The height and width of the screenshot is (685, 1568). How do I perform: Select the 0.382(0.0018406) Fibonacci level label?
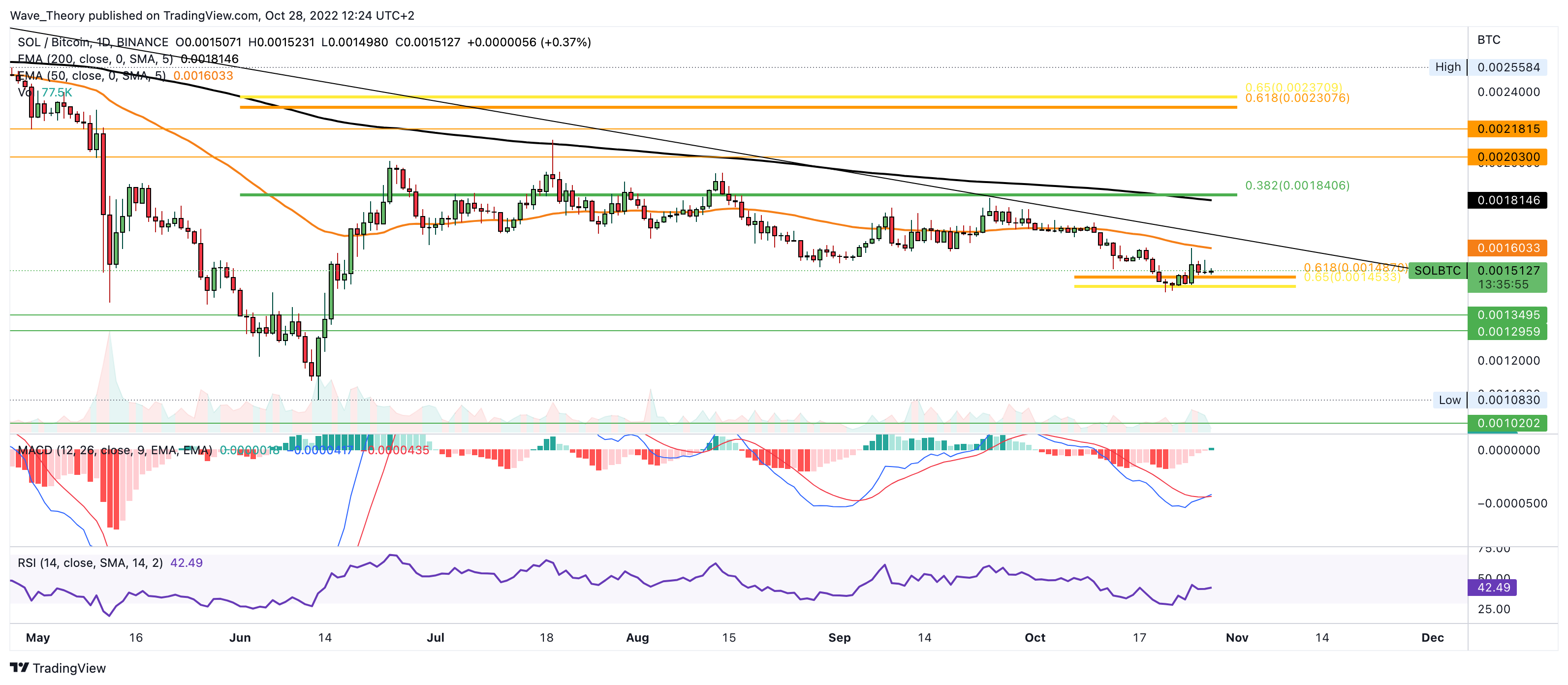pos(1296,185)
